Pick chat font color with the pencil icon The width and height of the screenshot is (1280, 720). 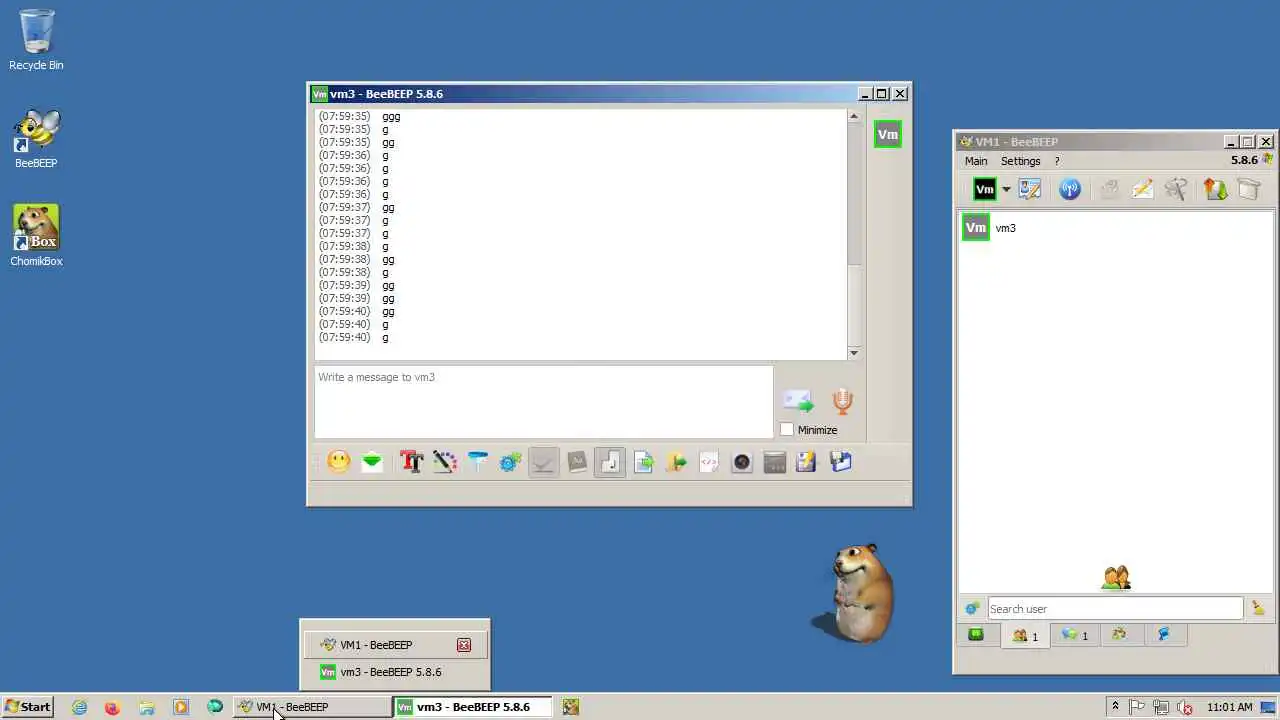(445, 462)
